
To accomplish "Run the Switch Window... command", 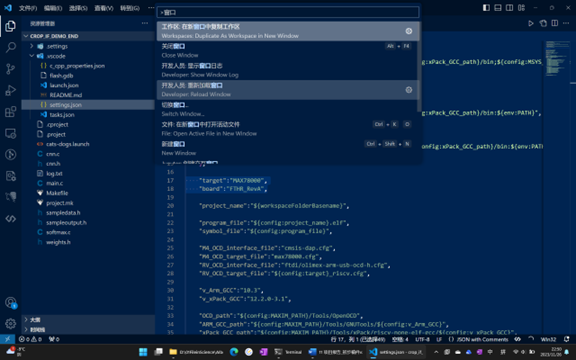I will coord(287,109).
